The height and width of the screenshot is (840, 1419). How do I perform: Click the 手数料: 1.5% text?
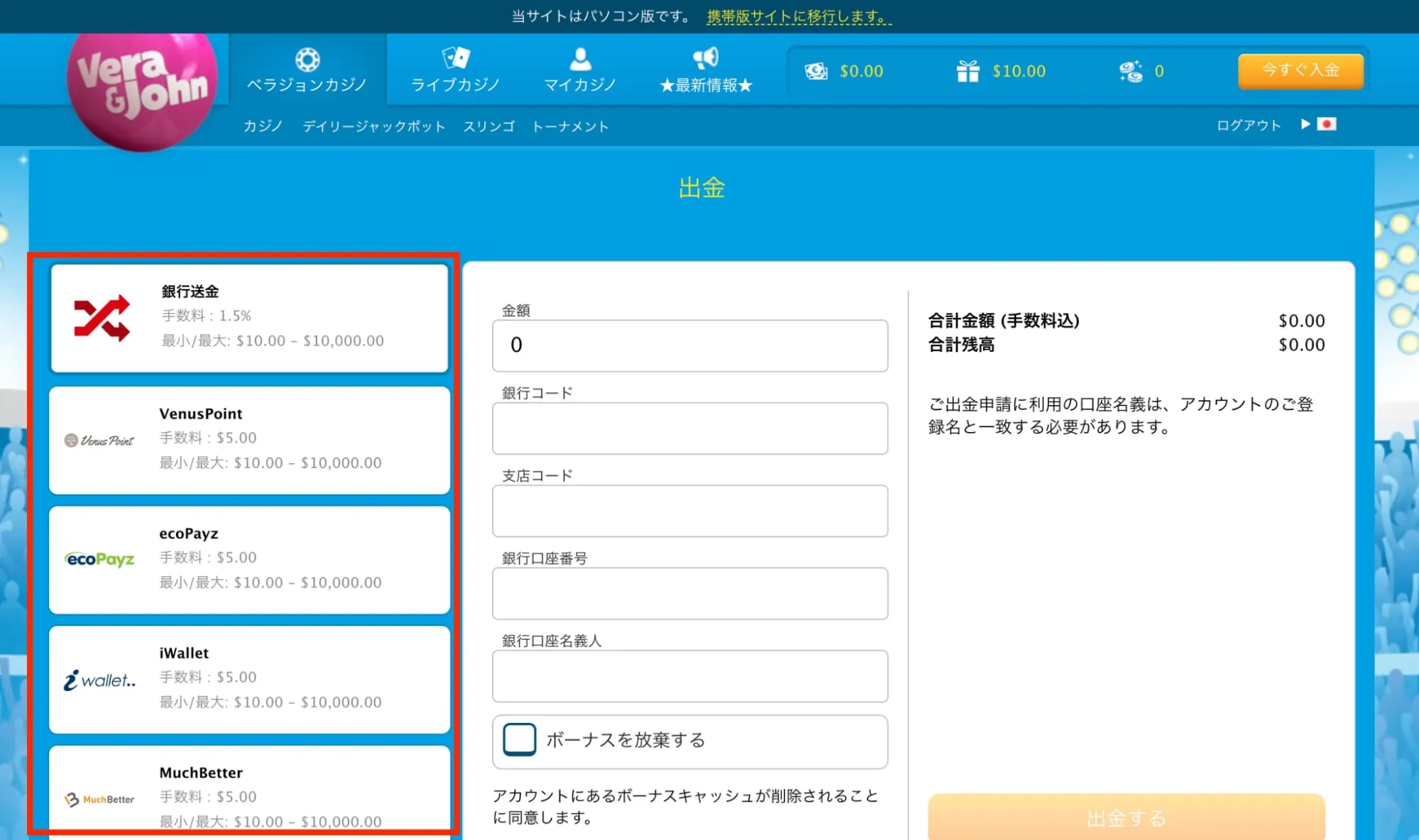[207, 316]
